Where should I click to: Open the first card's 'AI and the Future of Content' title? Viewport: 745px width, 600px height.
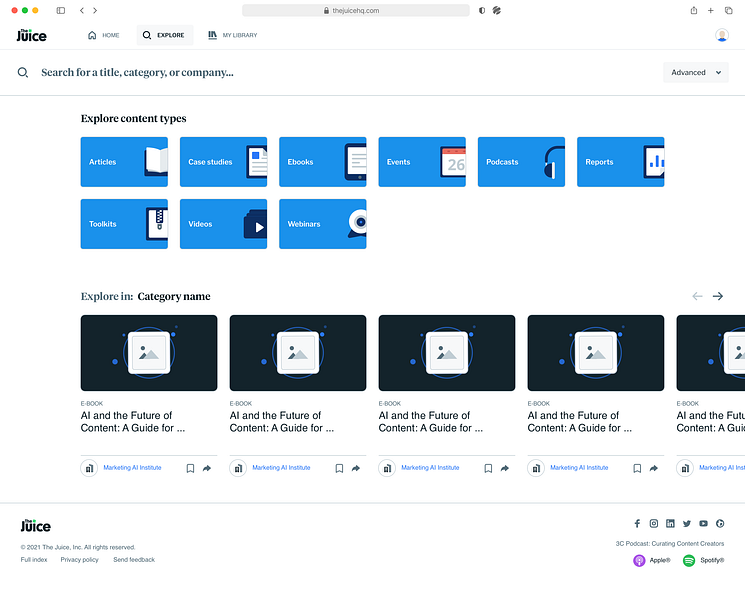[133, 422]
